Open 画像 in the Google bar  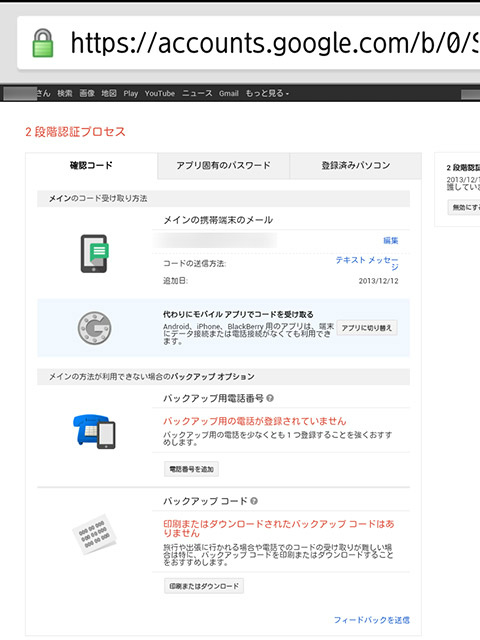87,93
